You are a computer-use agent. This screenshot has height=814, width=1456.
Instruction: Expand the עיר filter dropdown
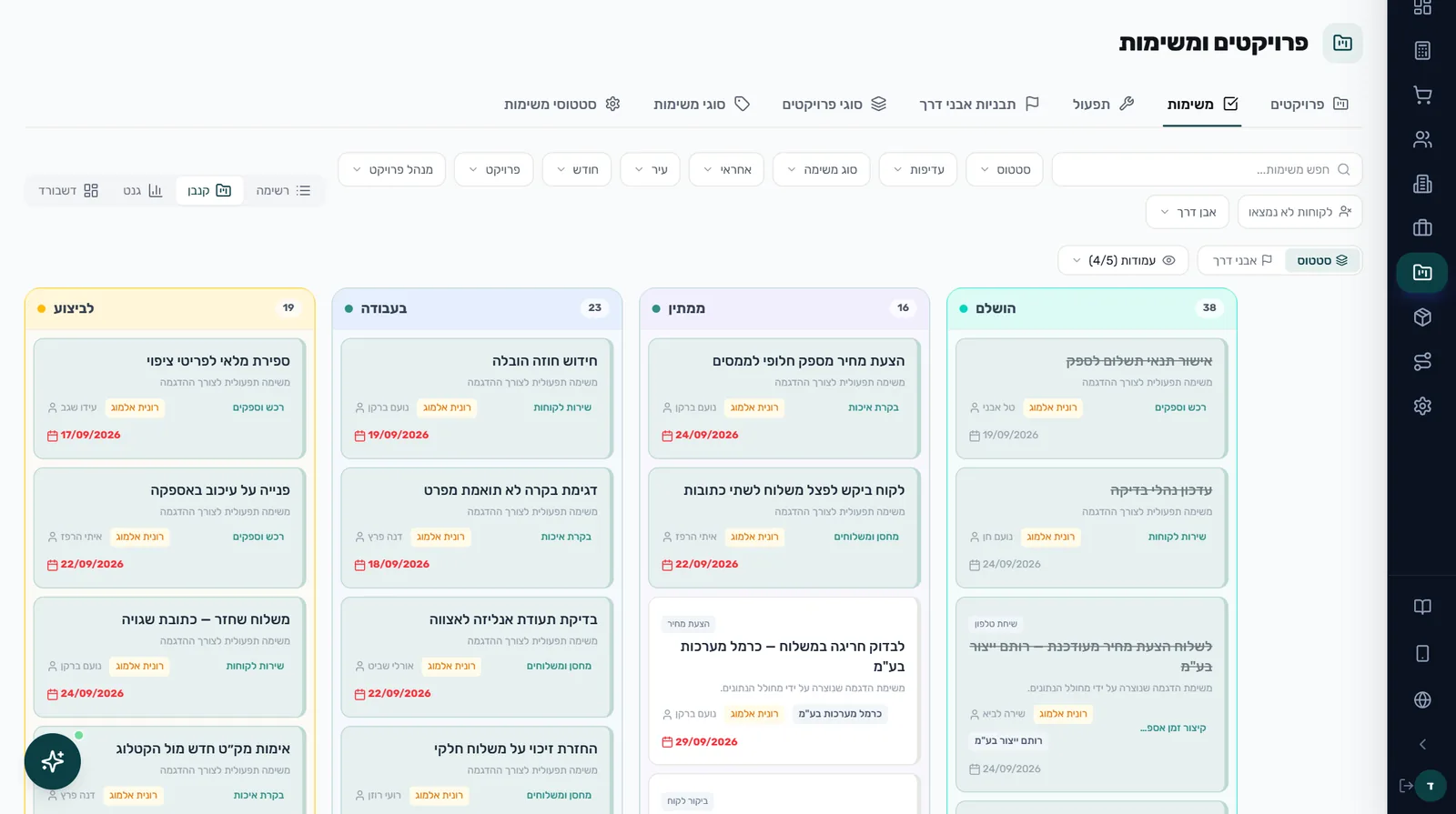click(651, 169)
